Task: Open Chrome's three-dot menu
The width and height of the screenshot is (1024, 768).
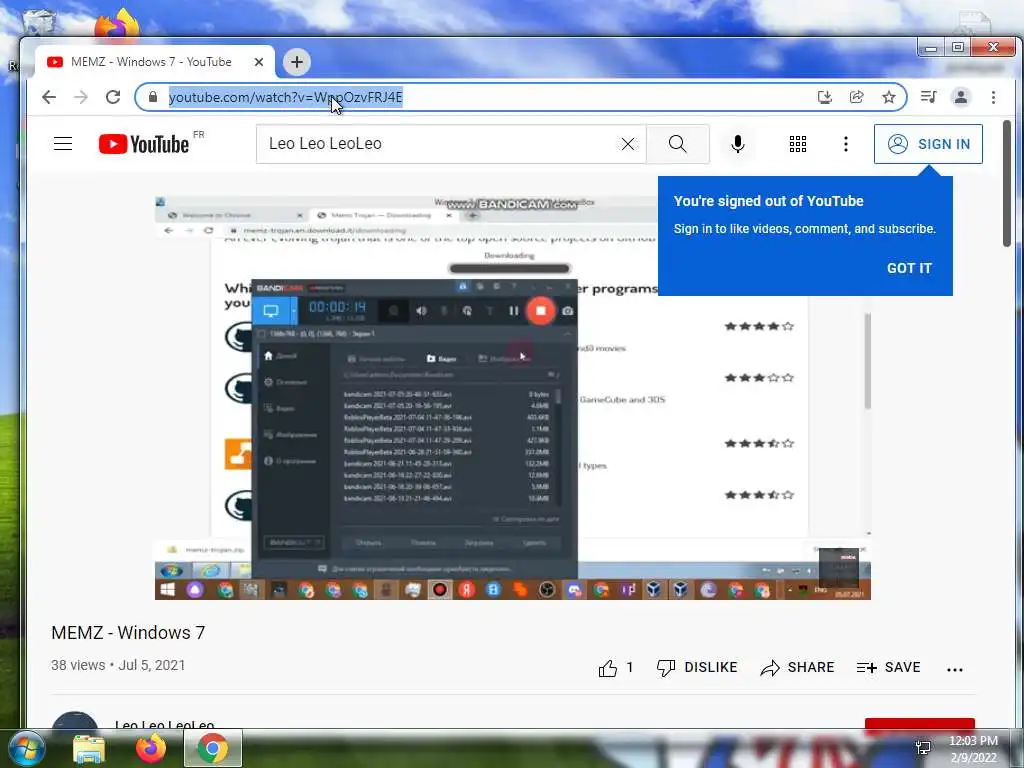Action: point(993,97)
